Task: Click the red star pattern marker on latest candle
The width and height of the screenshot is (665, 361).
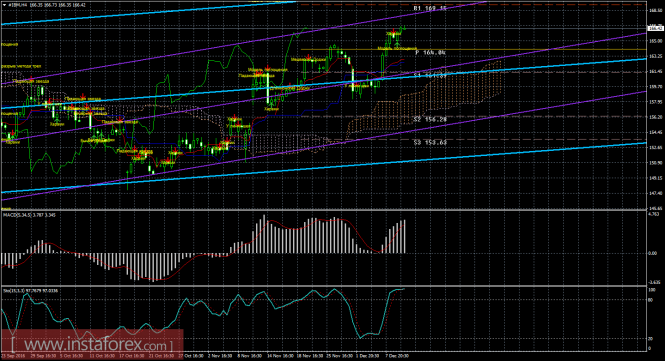Action: [394, 31]
